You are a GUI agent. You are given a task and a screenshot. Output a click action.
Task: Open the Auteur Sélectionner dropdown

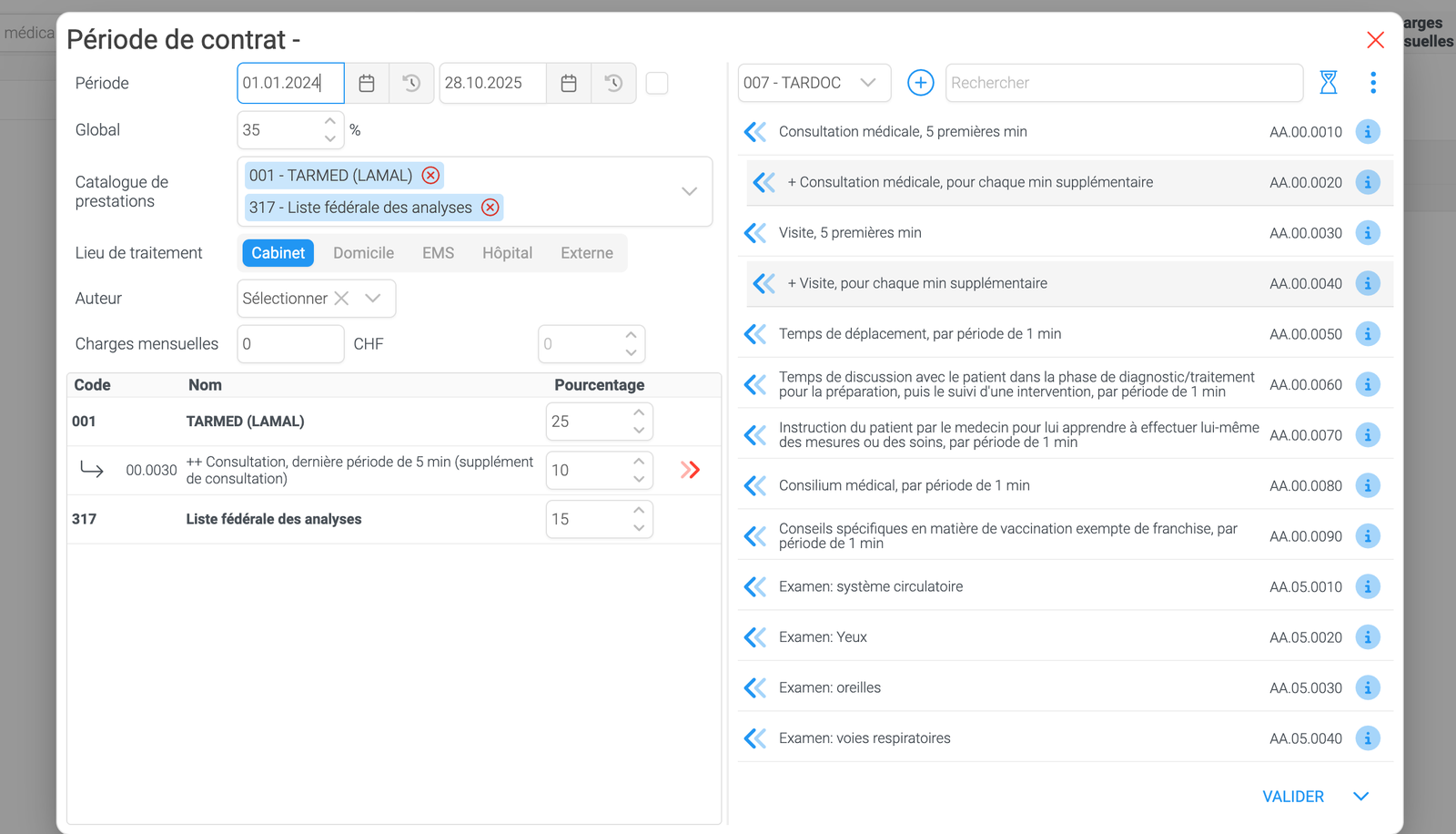(372, 299)
